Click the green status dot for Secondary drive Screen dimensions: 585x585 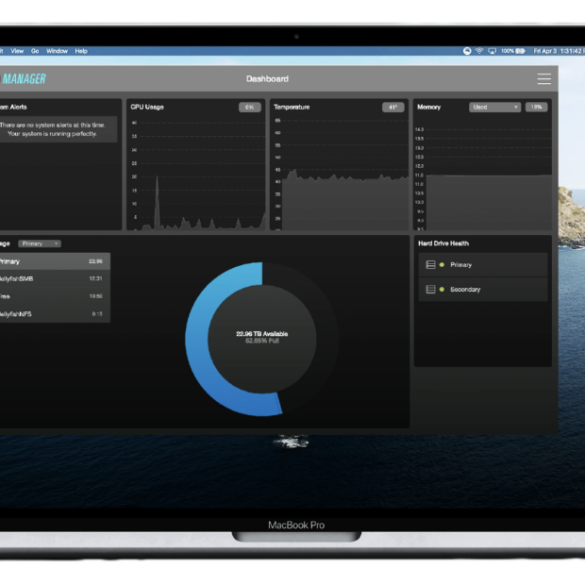point(442,289)
